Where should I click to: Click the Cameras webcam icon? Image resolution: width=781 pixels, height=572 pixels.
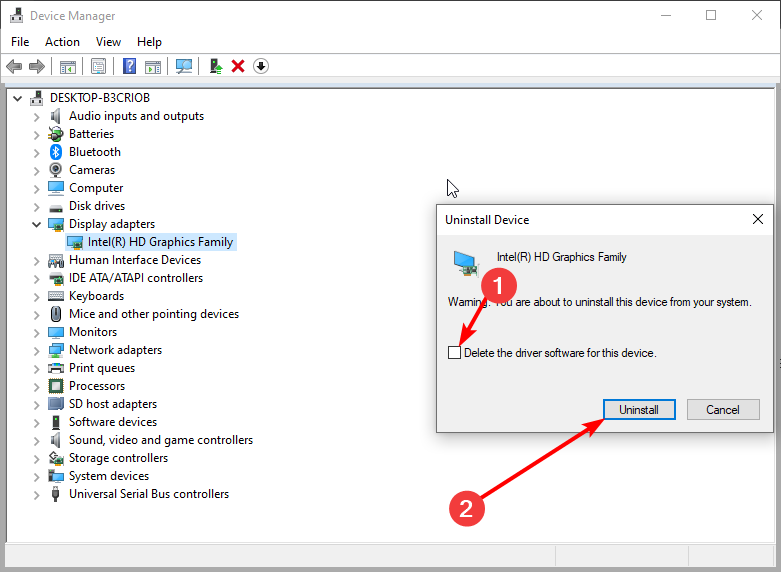(56, 170)
